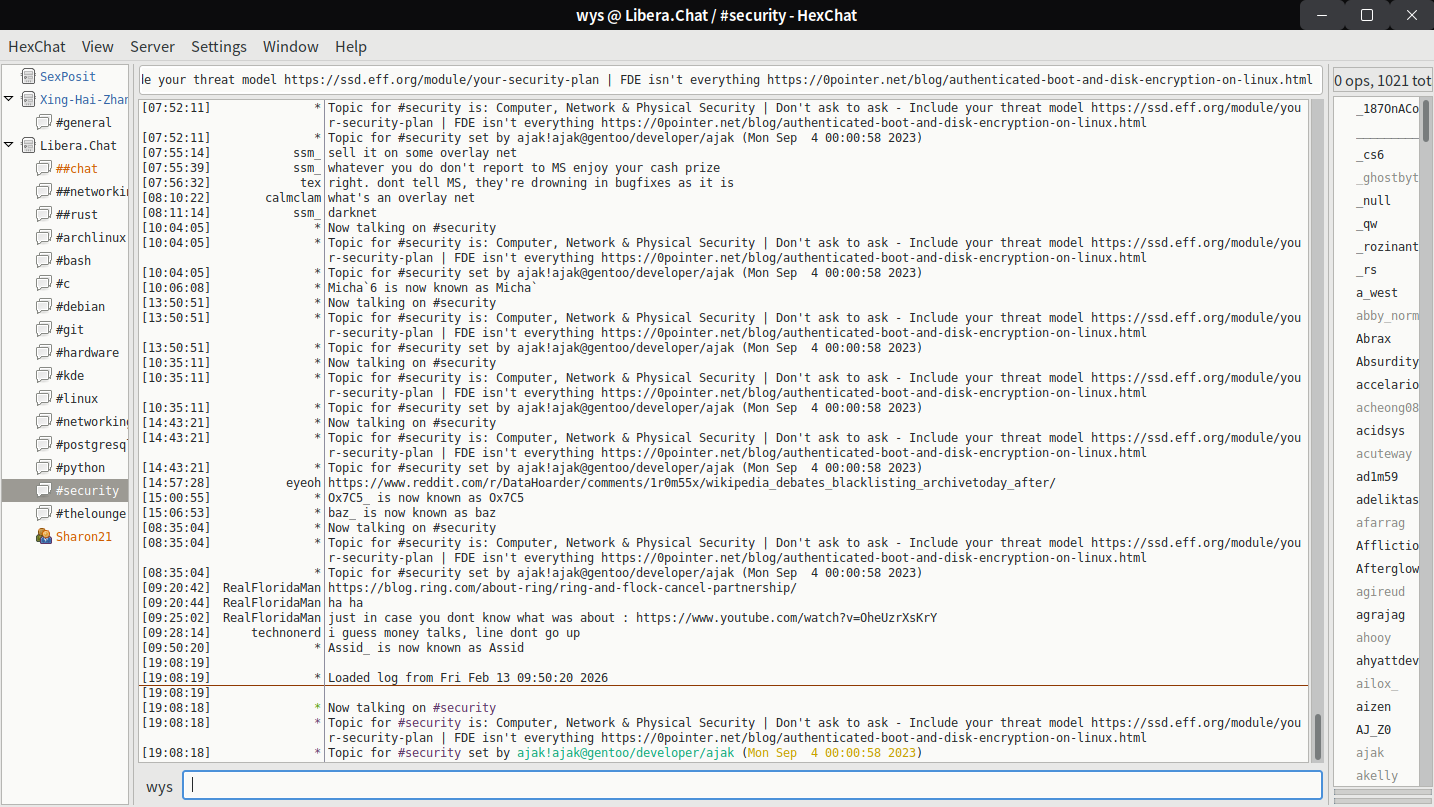Open the reddit DataHoarder link from eyeoh

(x=690, y=483)
